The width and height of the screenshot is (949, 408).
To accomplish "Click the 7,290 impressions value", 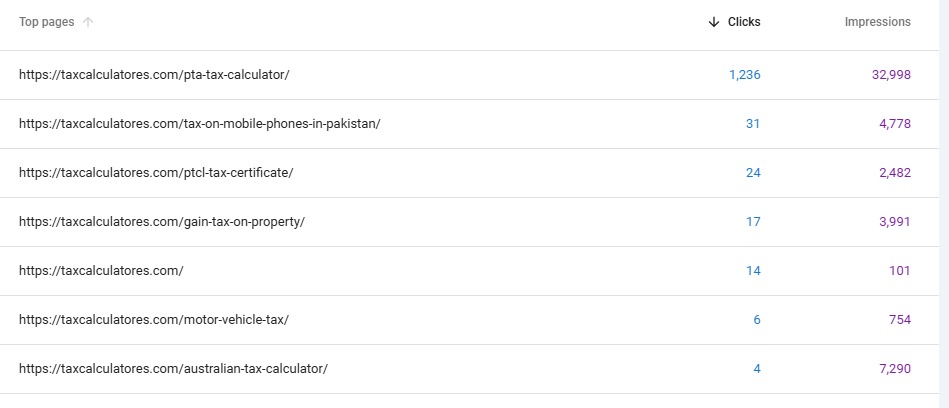I will pos(894,369).
